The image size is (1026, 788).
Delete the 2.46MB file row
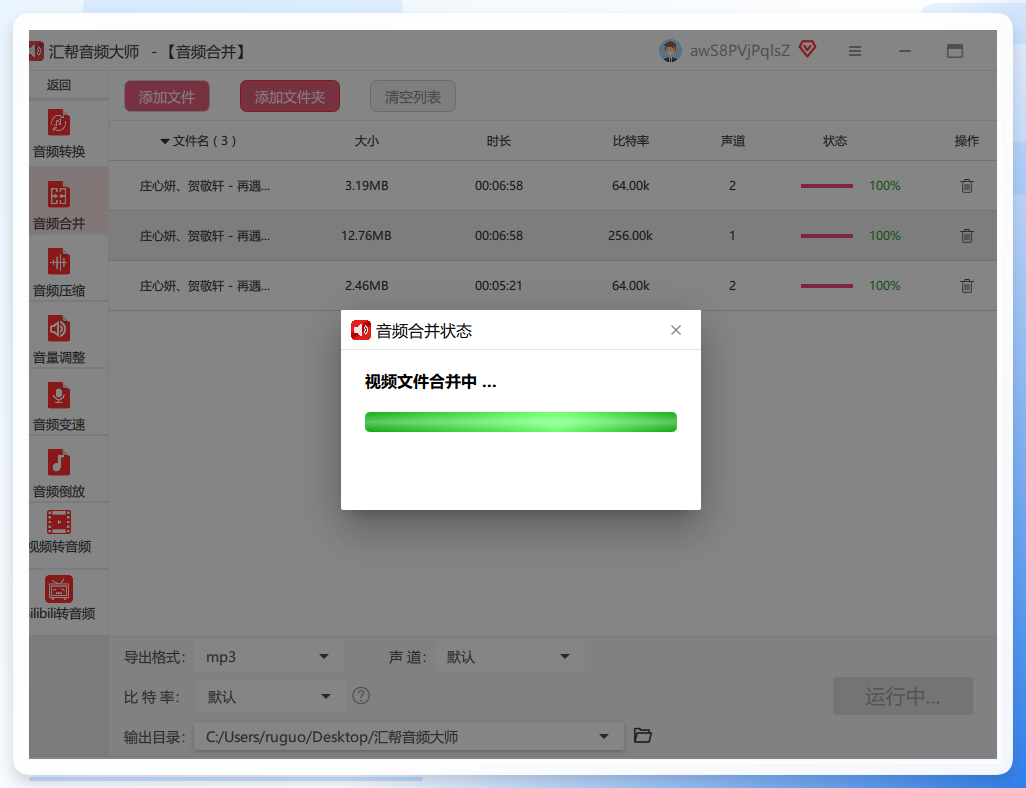966,286
